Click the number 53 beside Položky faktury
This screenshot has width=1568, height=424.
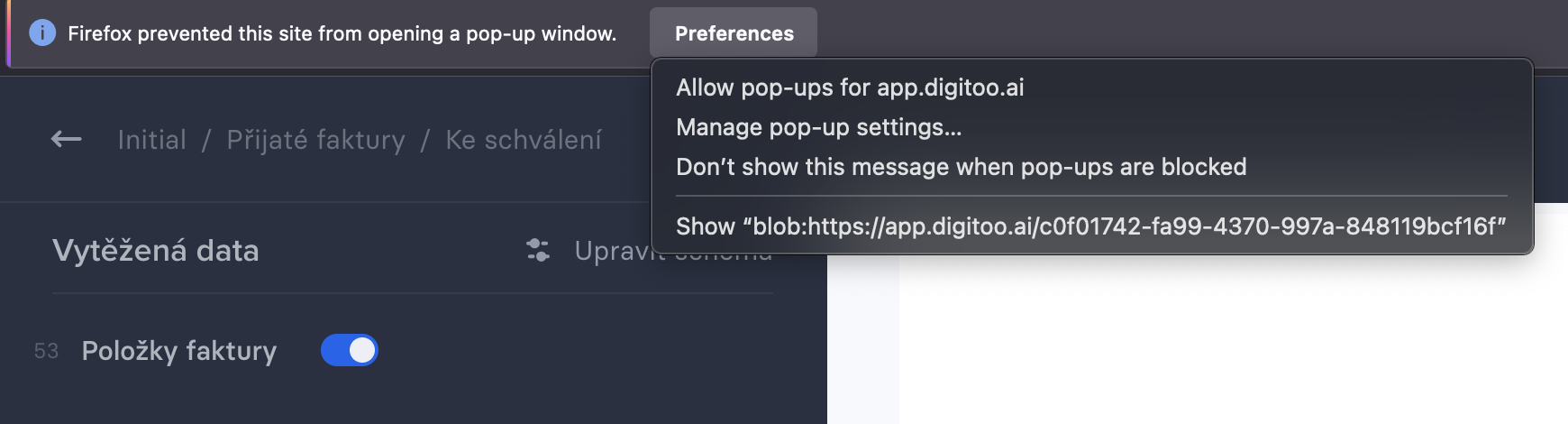click(46, 351)
